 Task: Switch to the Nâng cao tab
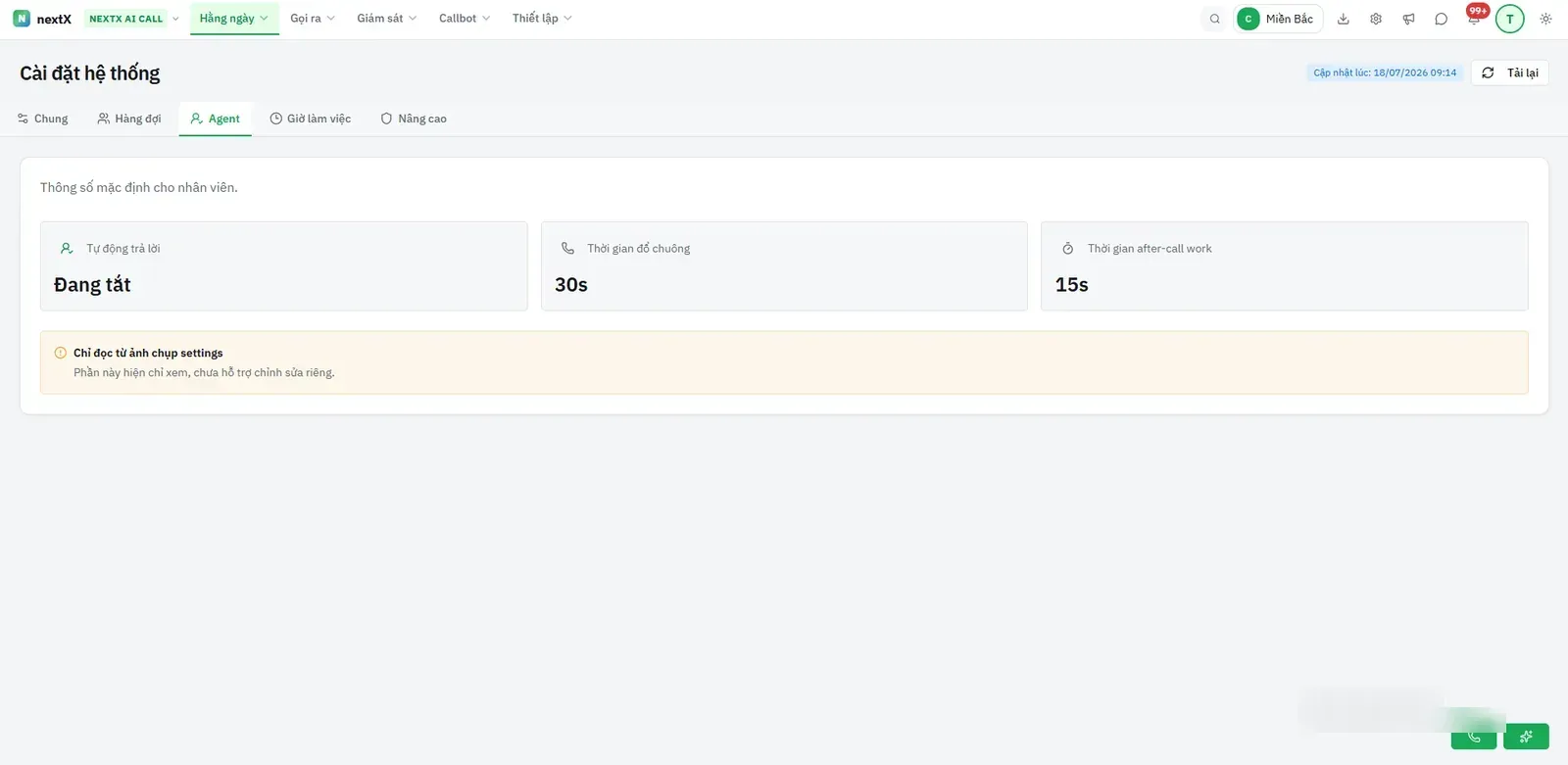point(414,119)
